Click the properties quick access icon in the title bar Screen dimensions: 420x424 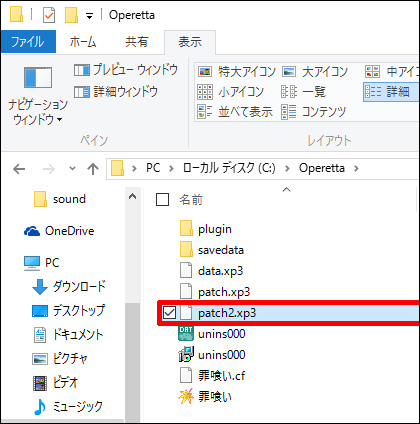(49, 15)
